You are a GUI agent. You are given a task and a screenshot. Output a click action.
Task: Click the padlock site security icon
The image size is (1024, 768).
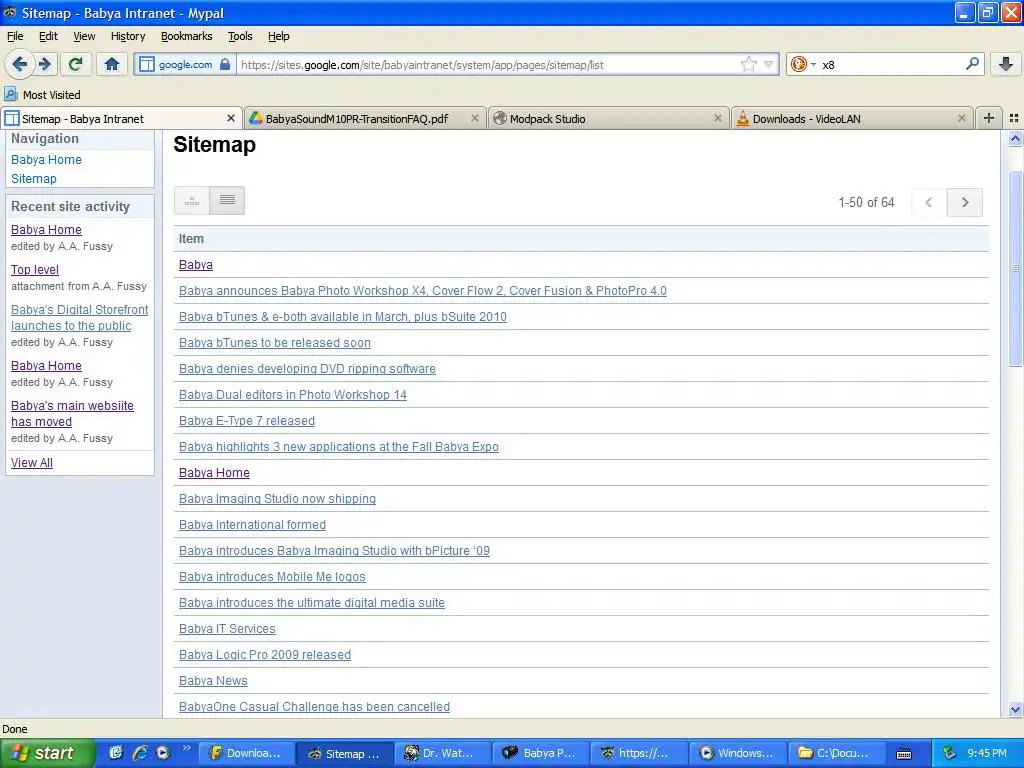[225, 64]
